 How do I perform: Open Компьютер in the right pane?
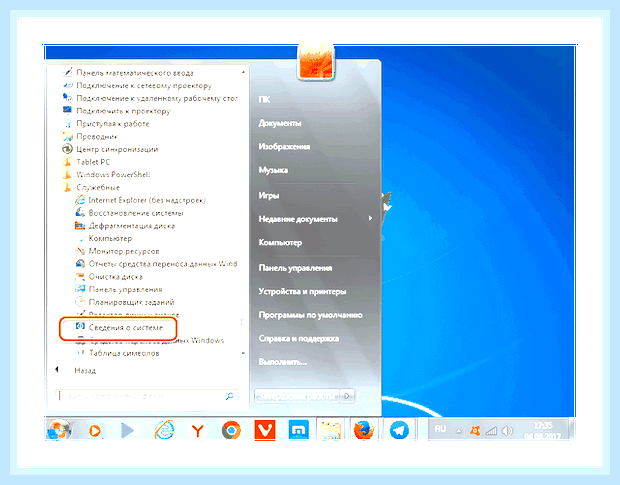(x=280, y=242)
